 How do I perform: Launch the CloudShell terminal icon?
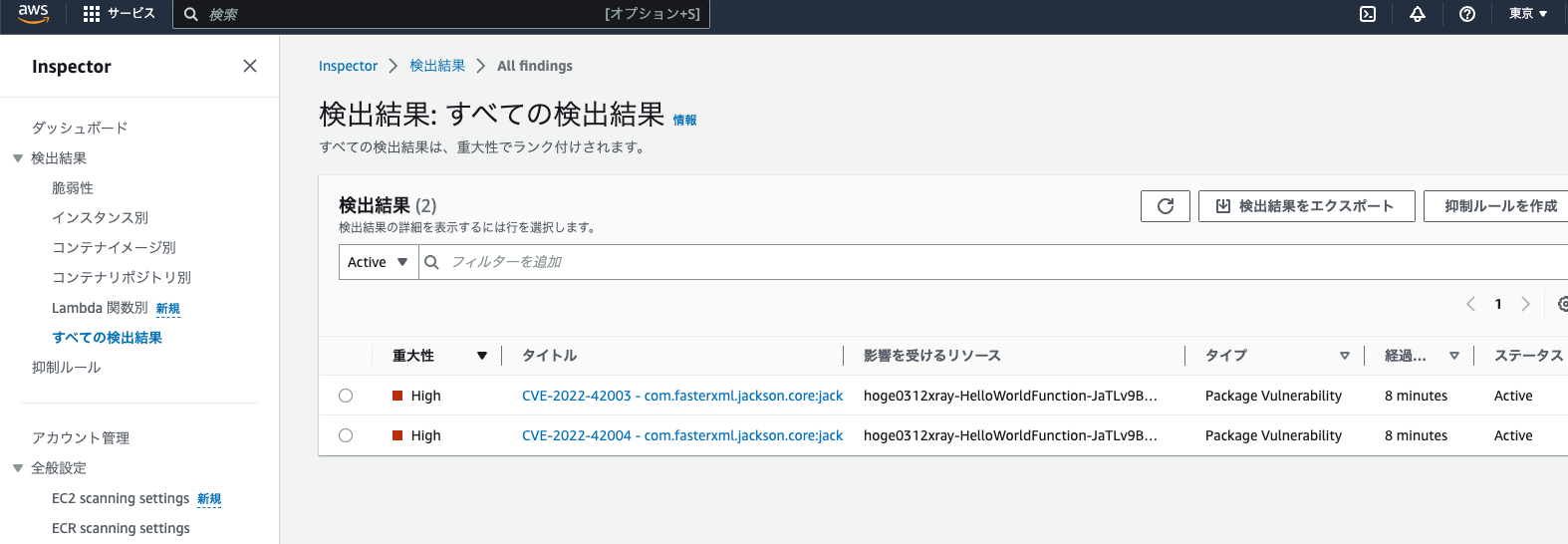tap(1368, 14)
